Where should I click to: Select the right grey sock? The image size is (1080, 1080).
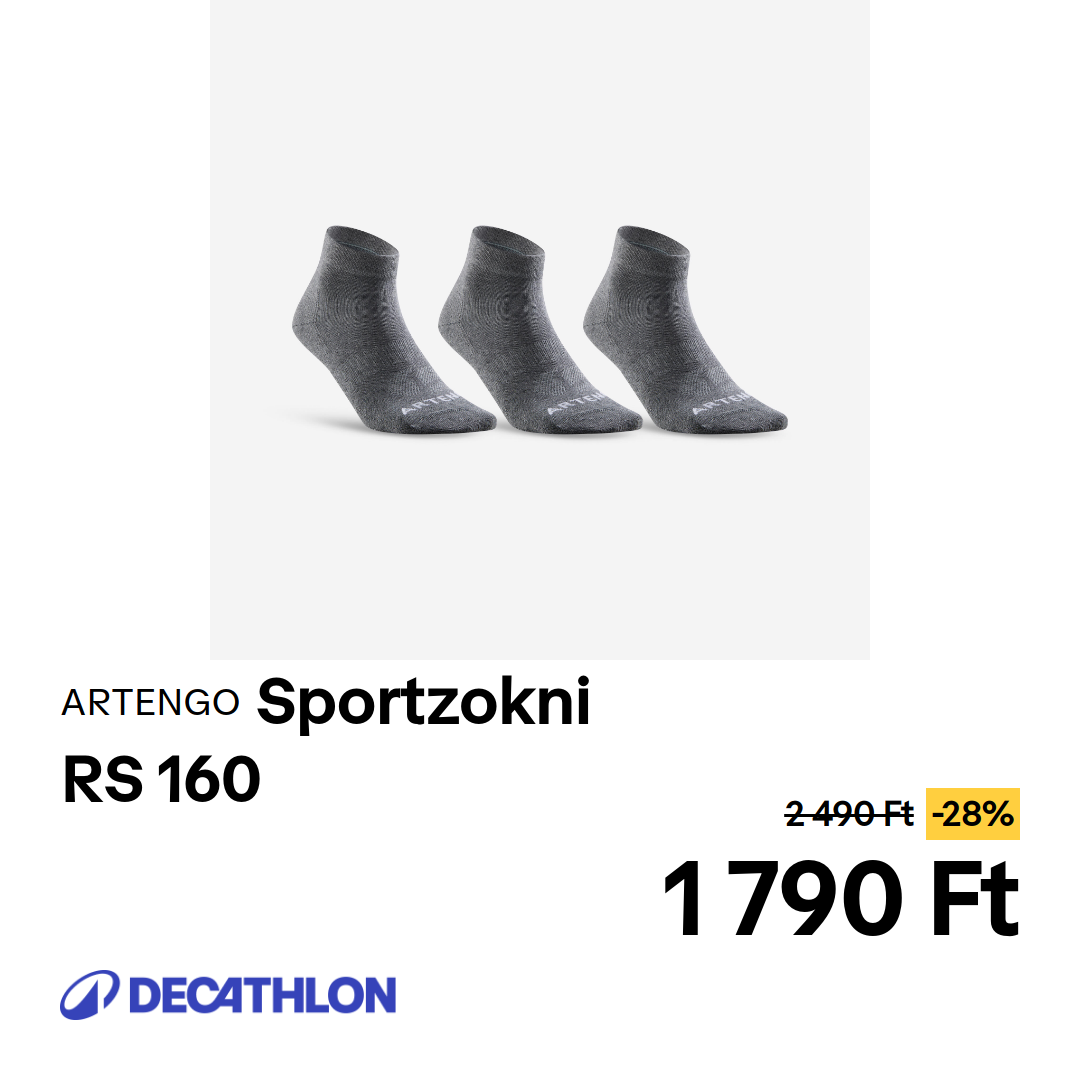pyautogui.click(x=685, y=330)
